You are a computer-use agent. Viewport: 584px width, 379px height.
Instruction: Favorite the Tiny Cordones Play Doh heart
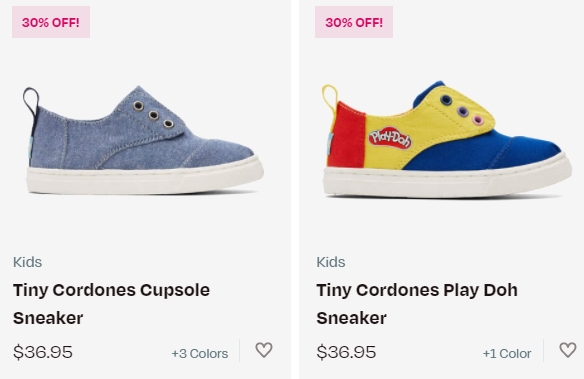coord(568,350)
